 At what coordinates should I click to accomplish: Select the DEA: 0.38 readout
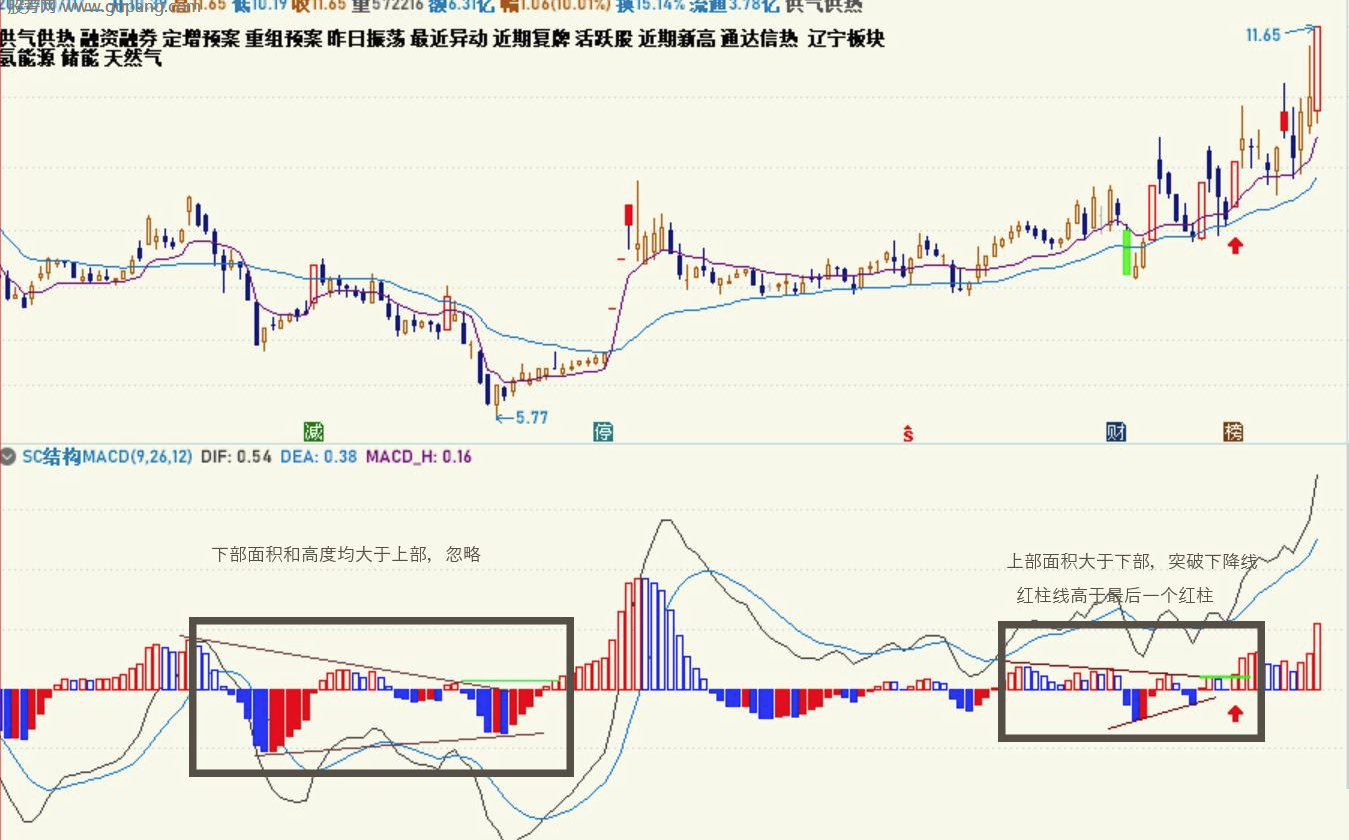click(x=319, y=457)
